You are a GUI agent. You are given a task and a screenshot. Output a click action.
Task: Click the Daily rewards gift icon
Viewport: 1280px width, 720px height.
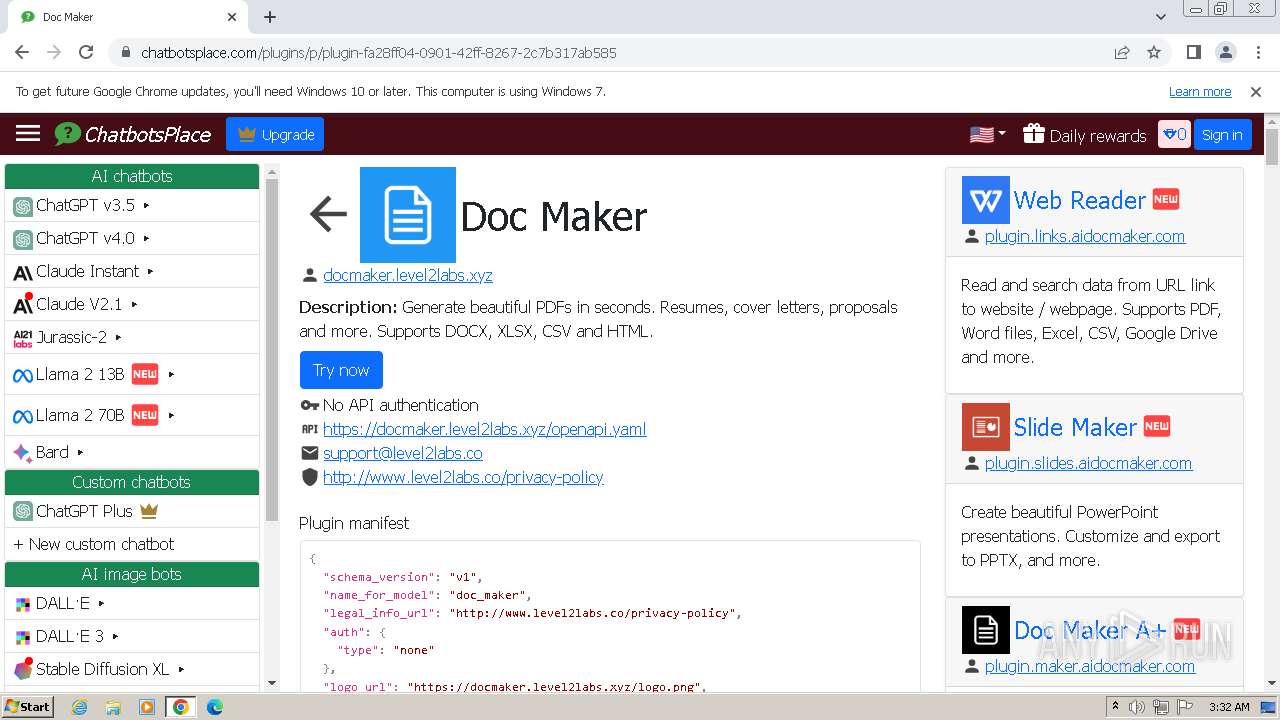[x=1034, y=134]
